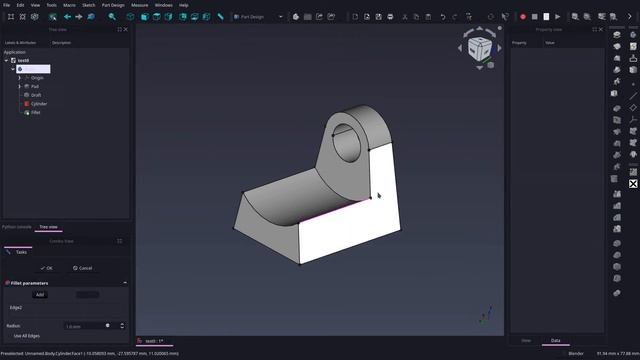
Task: Click the navigation cube in the viewport
Action: tap(480, 49)
